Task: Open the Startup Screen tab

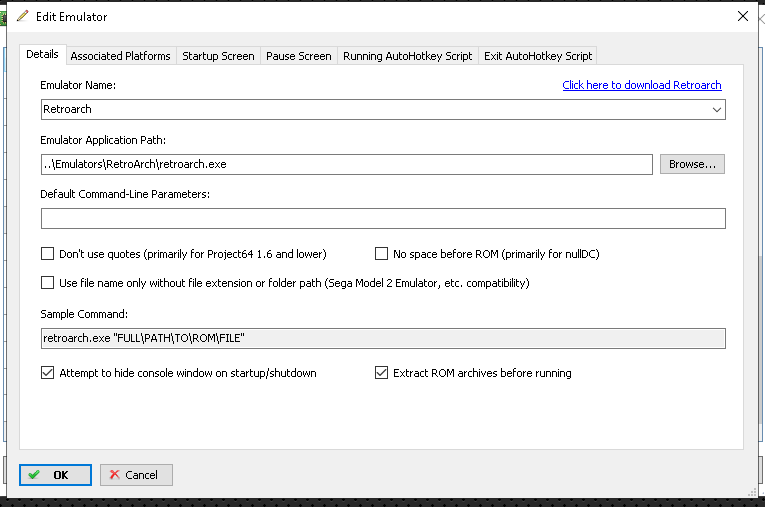Action: click(x=218, y=56)
